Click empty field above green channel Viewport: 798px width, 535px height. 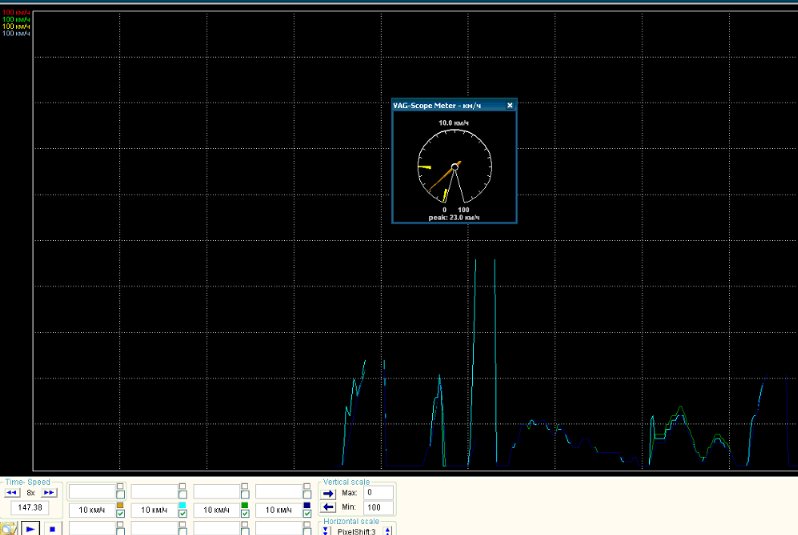click(216, 492)
